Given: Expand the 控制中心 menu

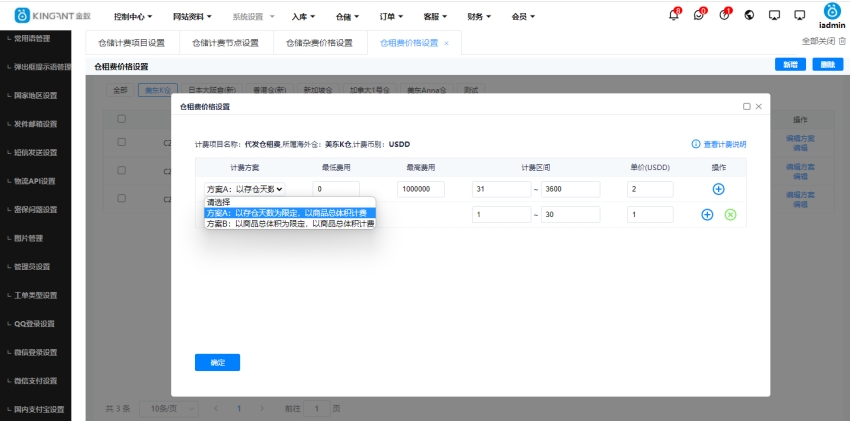Looking at the screenshot, I should coord(133,17).
